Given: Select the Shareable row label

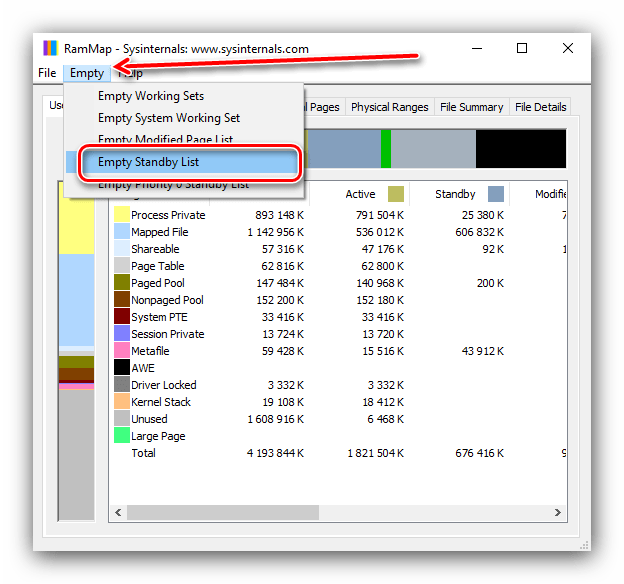Looking at the screenshot, I should [x=155, y=249].
